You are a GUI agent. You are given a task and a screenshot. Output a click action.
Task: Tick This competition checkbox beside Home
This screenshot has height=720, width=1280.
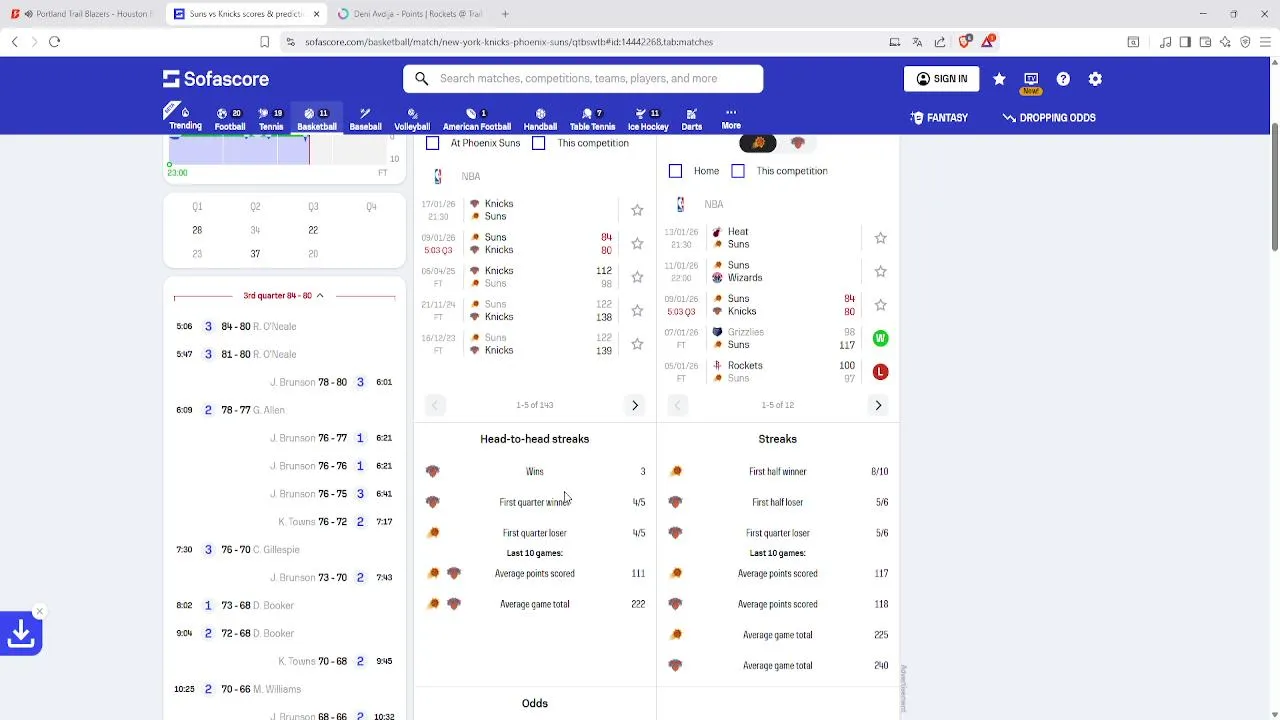click(x=738, y=171)
